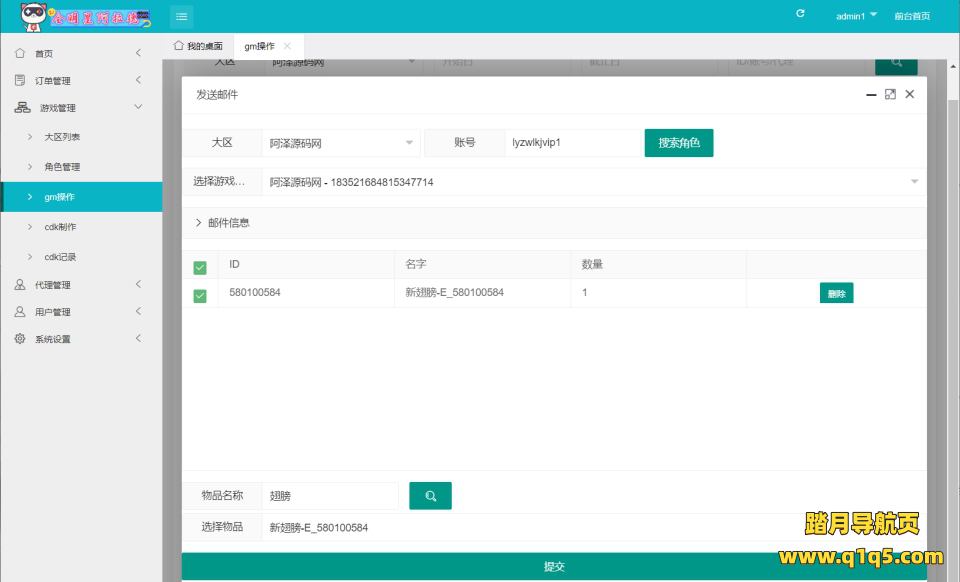Uncheck the row checkbox for 580100584
This screenshot has height=582, width=960.
tap(200, 295)
